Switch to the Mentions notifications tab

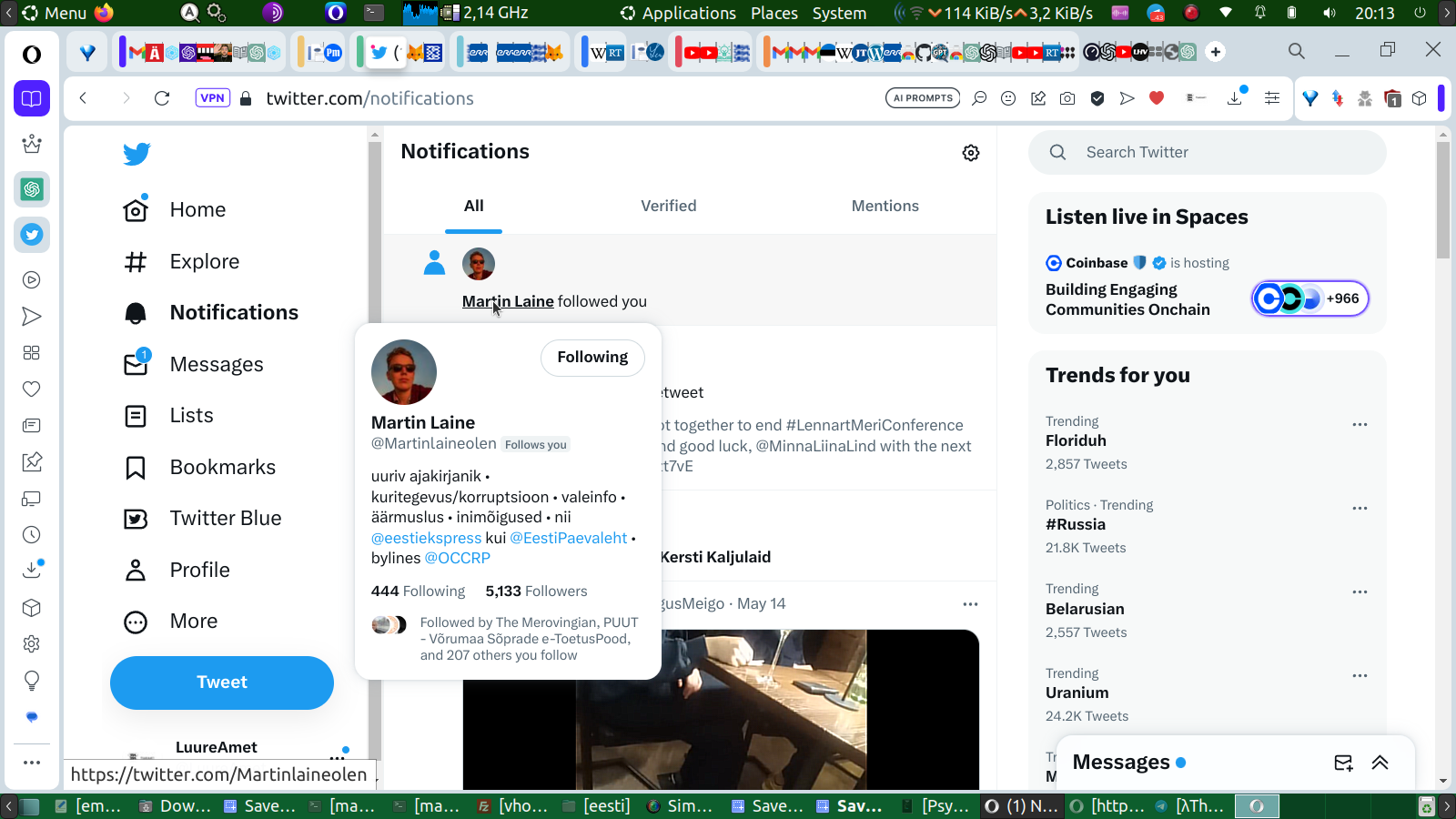[x=885, y=207]
